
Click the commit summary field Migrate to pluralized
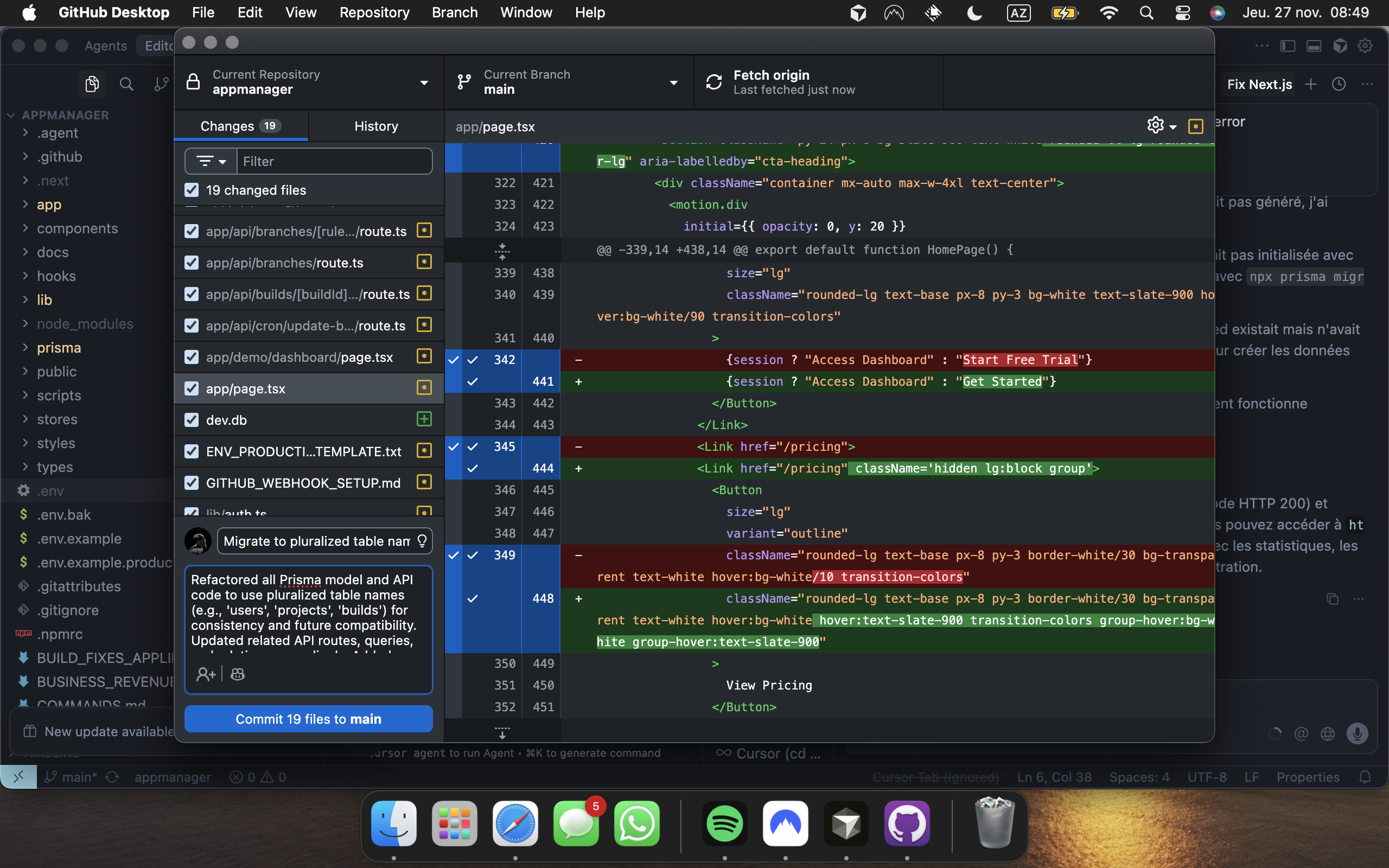316,540
